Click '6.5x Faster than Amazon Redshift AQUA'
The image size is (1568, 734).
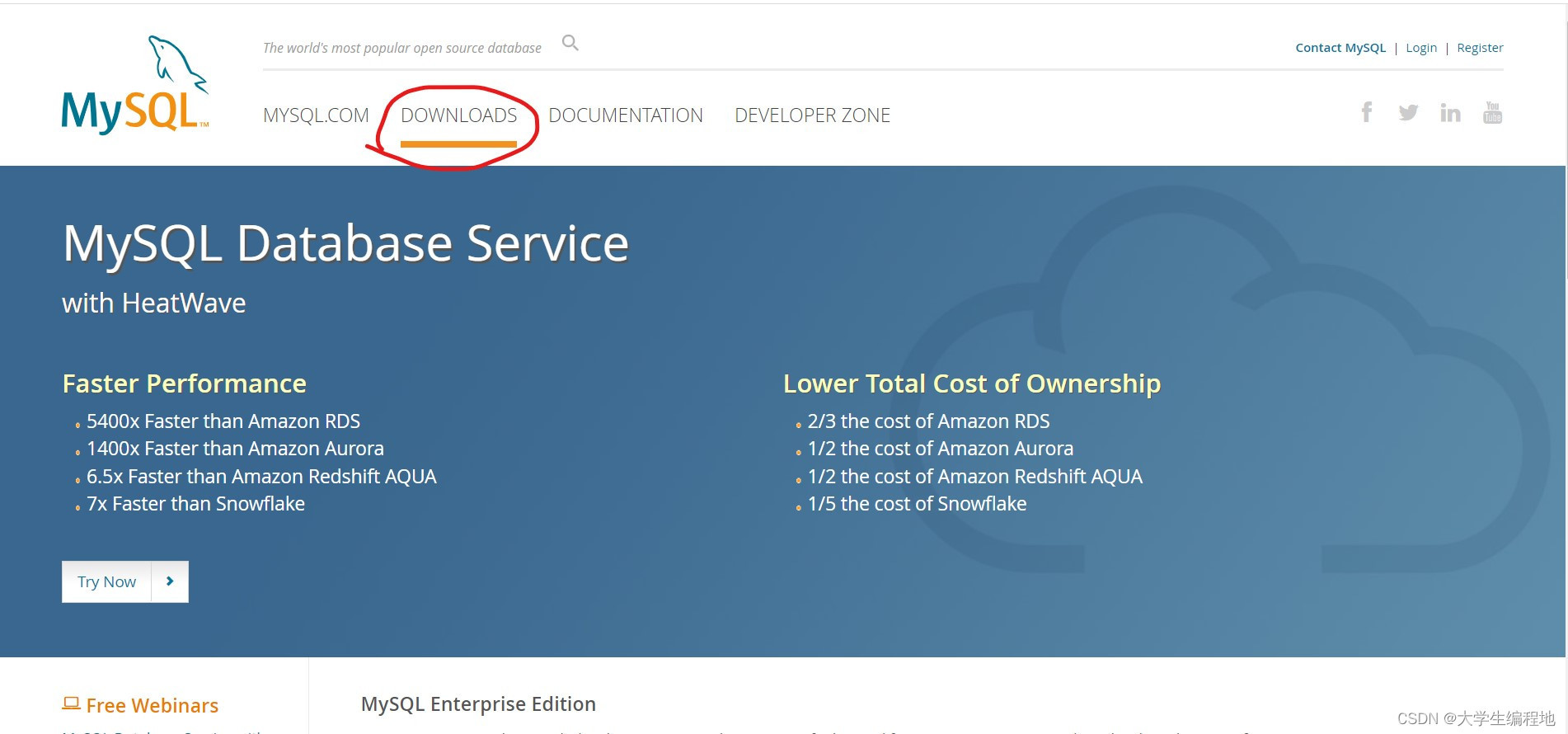click(x=261, y=477)
